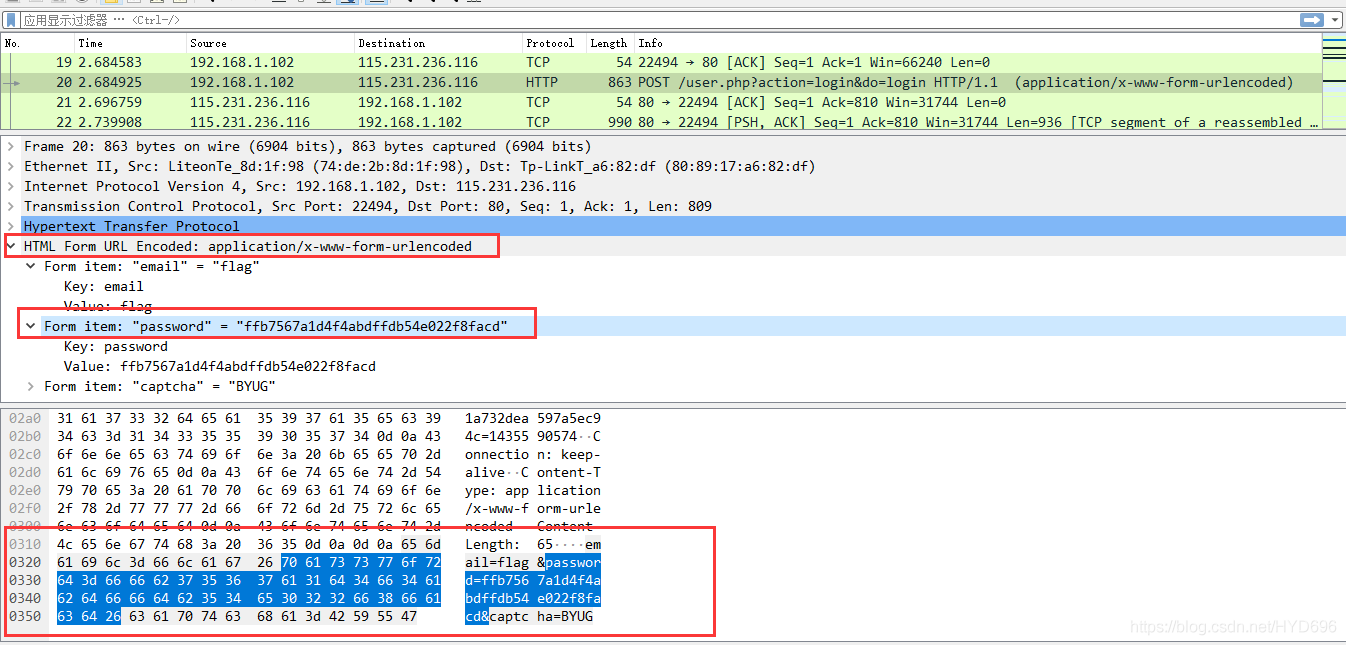This screenshot has height=645, width=1346.
Task: Expand the Form item captcha node
Action: point(31,386)
